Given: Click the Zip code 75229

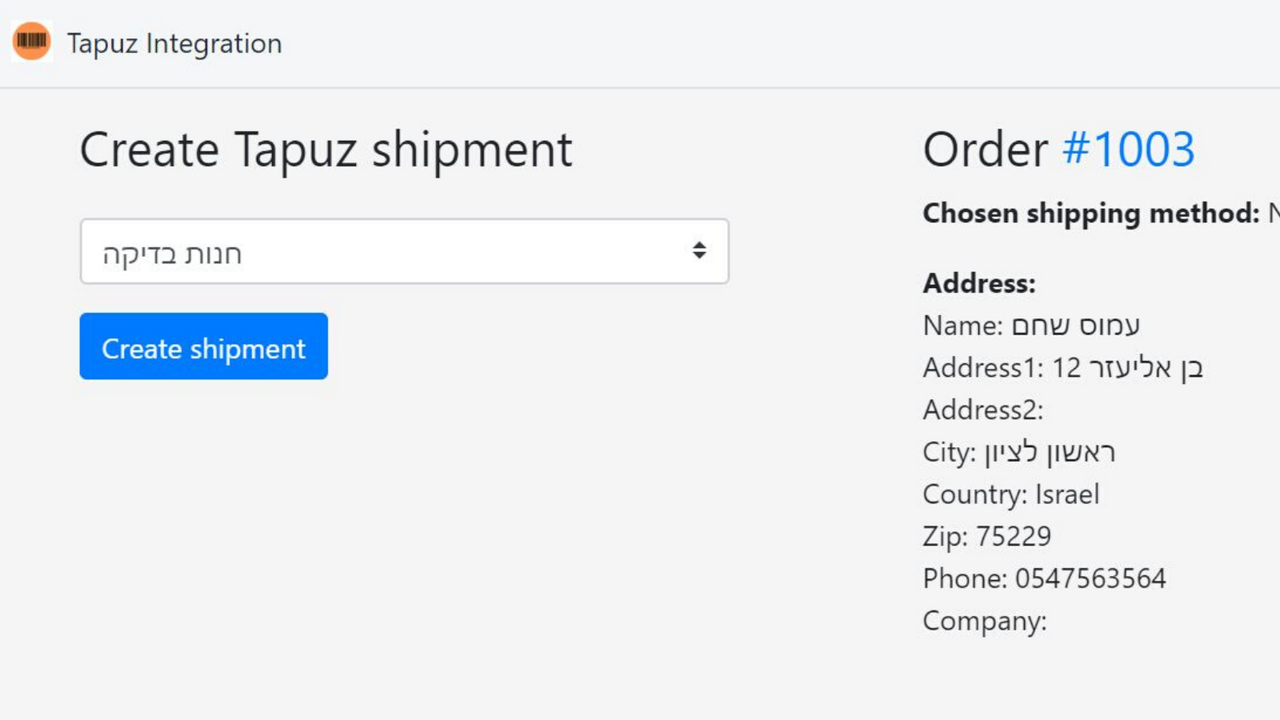Looking at the screenshot, I should pyautogui.click(x=987, y=536).
